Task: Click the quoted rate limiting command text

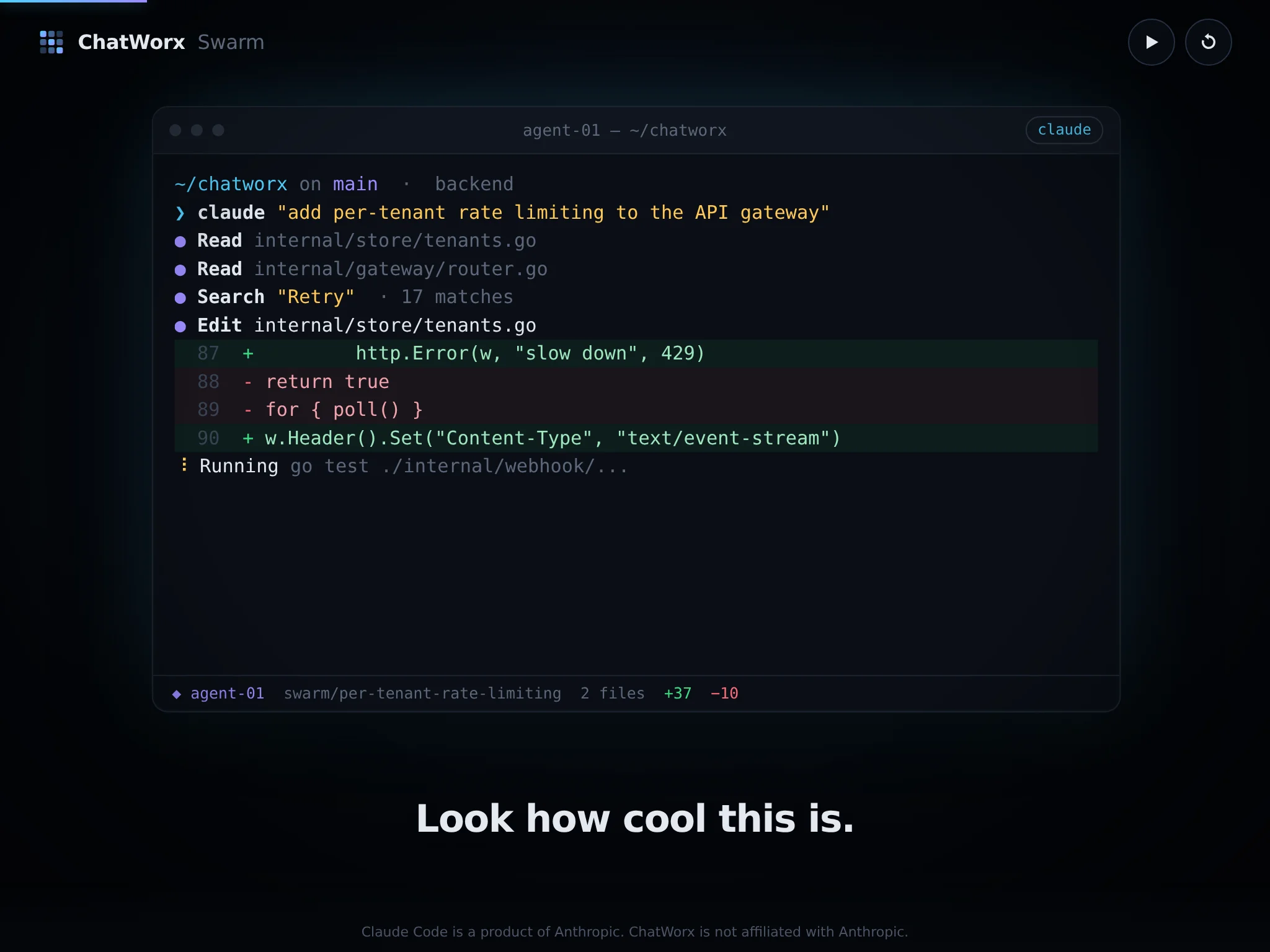Action: tap(553, 213)
